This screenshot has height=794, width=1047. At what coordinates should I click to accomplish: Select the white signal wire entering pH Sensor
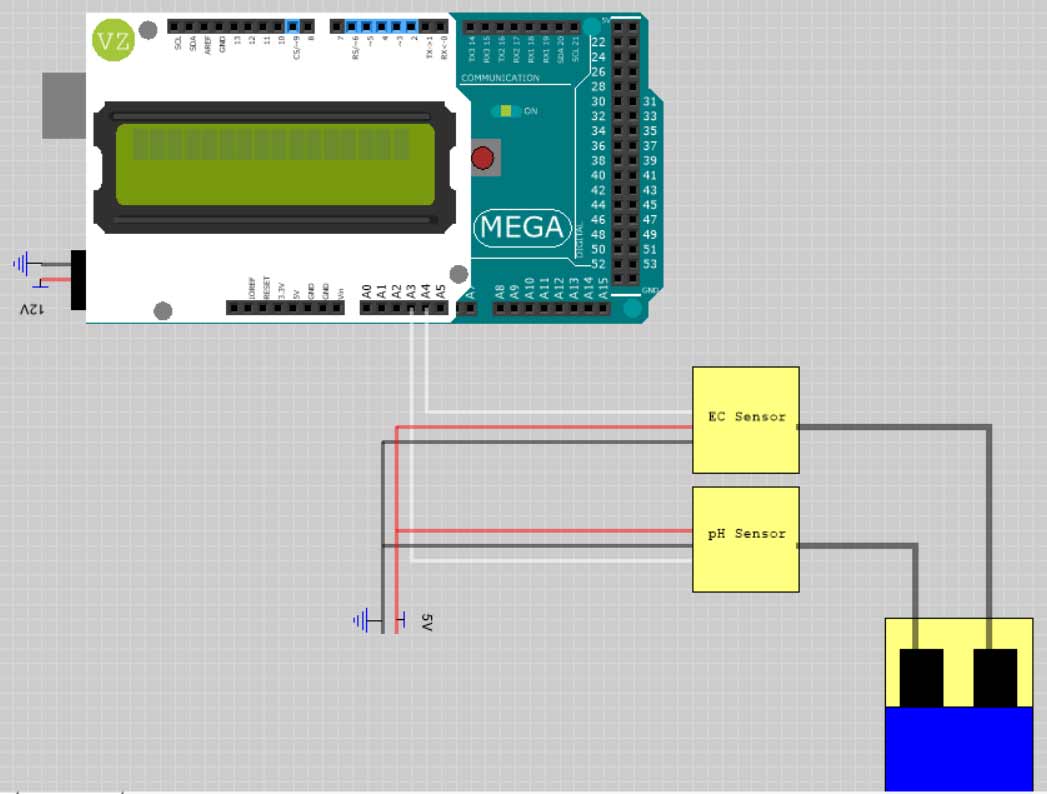click(552, 560)
